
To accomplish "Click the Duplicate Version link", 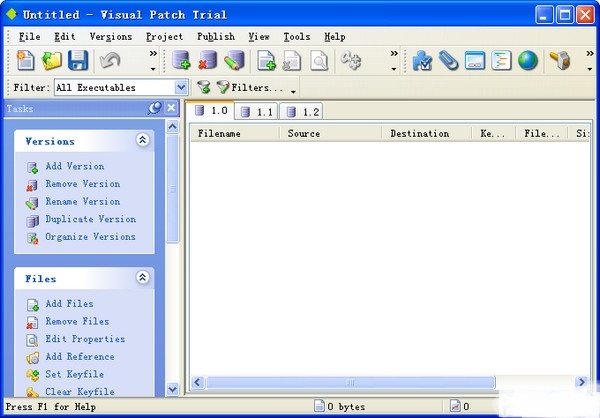I will click(x=90, y=219).
